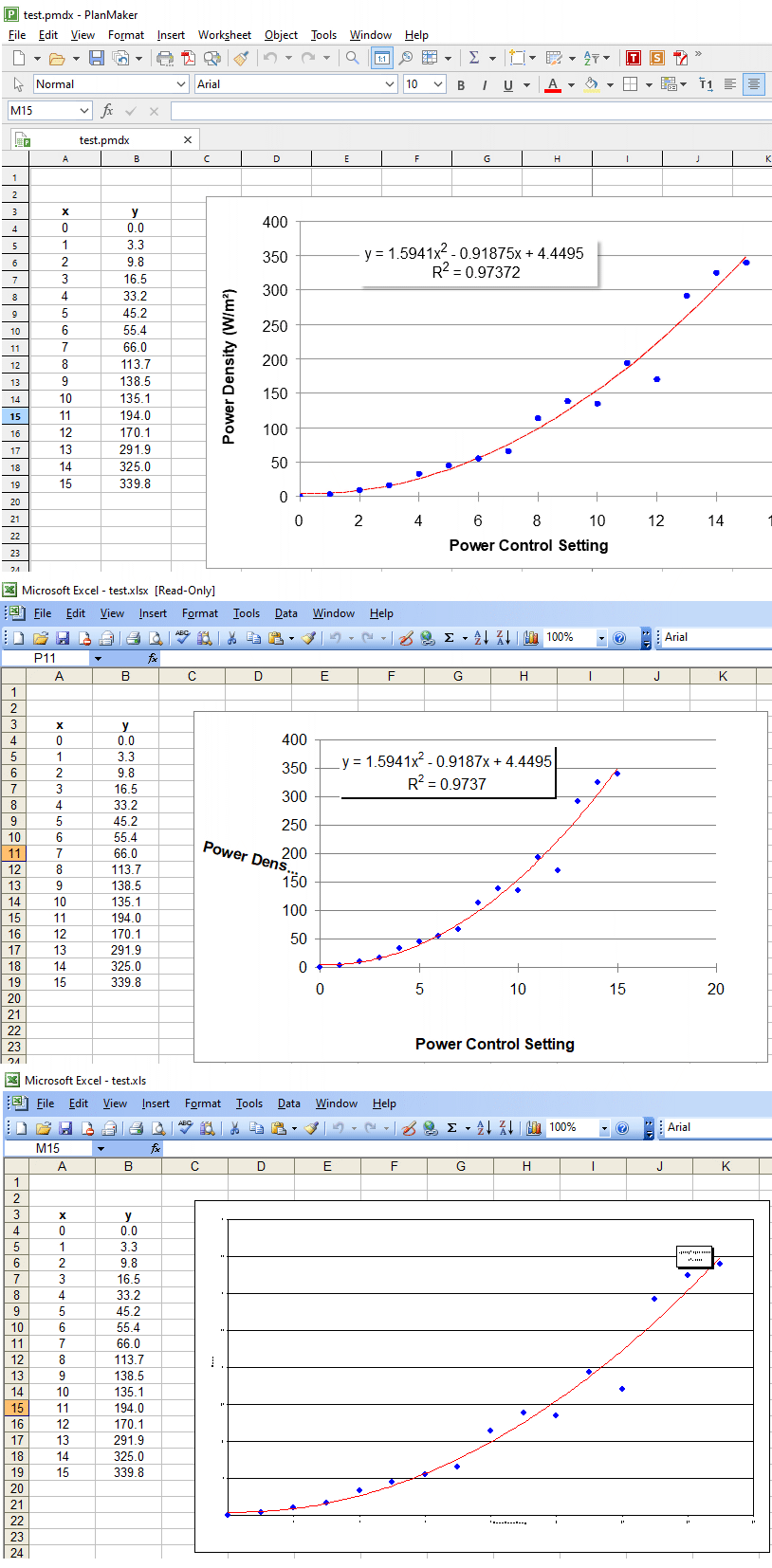Open the Normal style dropdown in PlanMaker
772x1568 pixels.
[x=181, y=84]
